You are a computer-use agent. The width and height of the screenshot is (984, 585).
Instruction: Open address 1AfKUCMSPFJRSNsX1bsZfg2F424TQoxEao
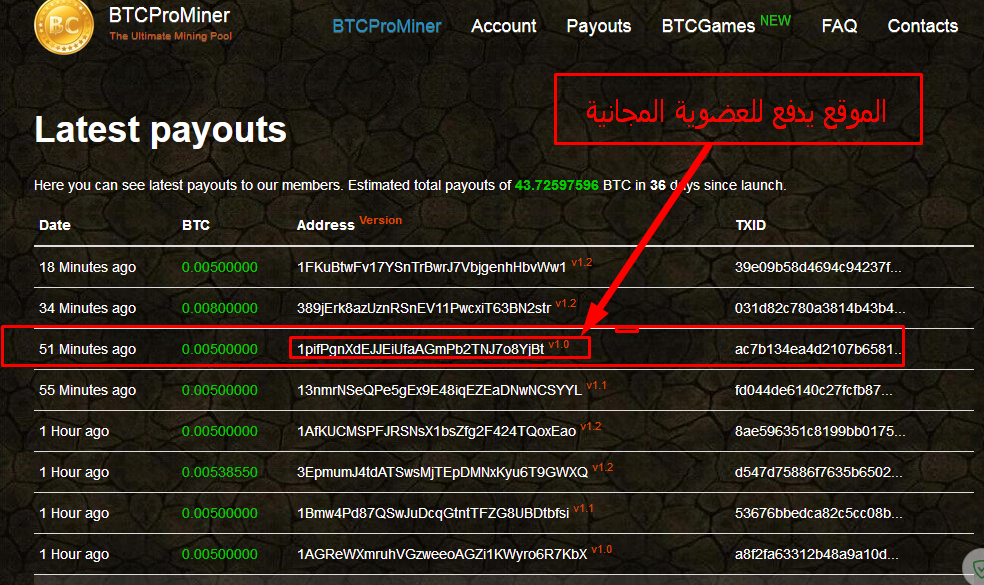(x=436, y=431)
